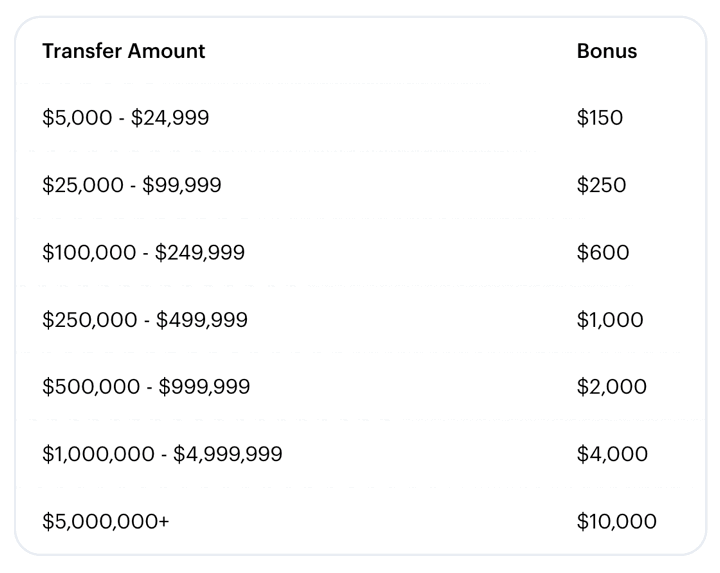Image resolution: width=720 pixels, height=573 pixels.
Task: Click the $10,000 bonus value
Action: (617, 522)
